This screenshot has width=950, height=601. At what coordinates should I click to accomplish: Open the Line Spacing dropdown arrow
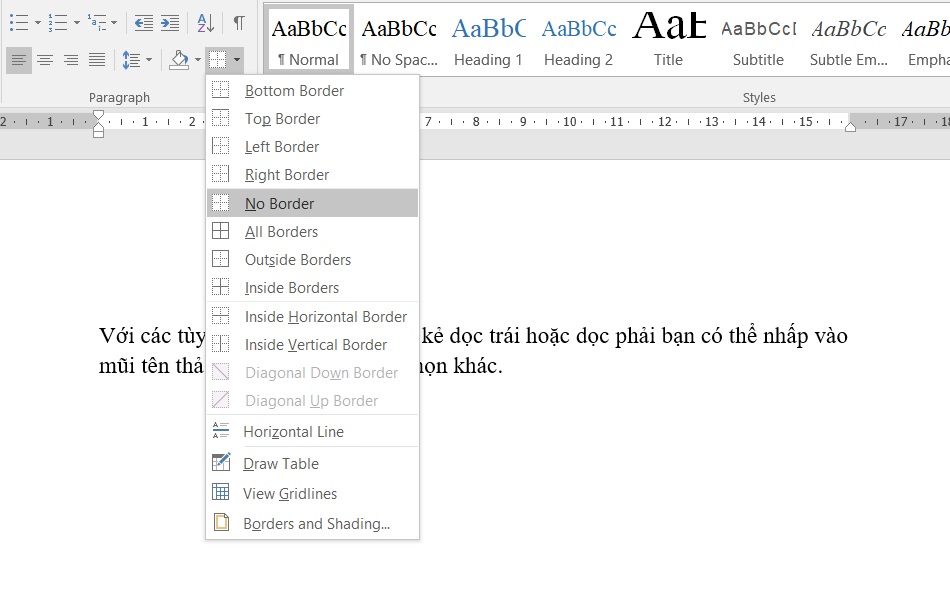pyautogui.click(x=148, y=59)
